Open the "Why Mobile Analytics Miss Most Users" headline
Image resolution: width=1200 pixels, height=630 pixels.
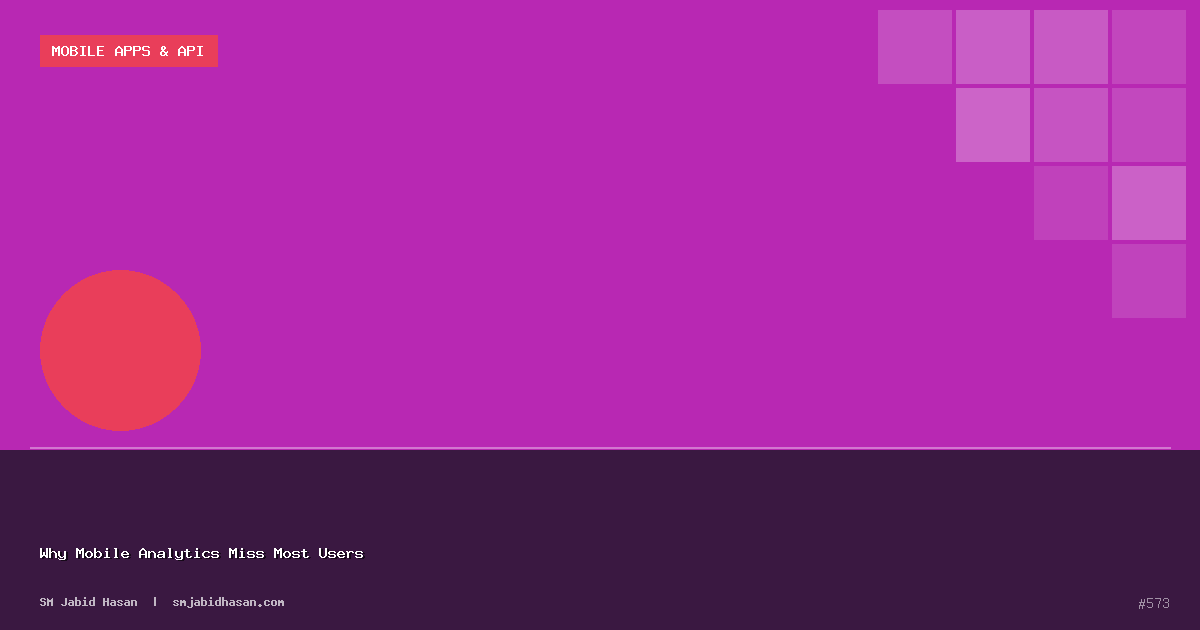click(201, 553)
